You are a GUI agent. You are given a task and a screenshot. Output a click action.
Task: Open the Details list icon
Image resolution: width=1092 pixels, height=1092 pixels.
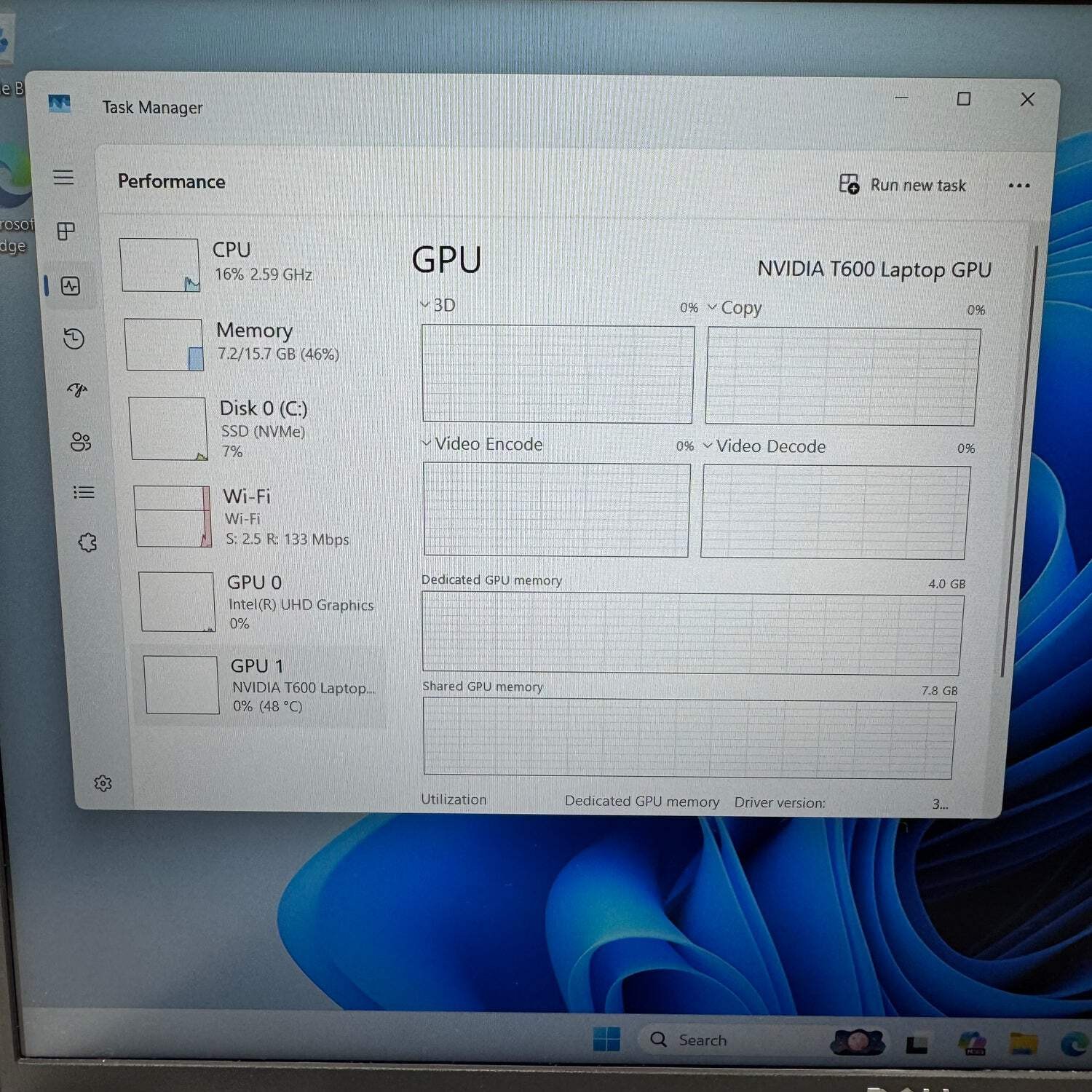tap(84, 492)
